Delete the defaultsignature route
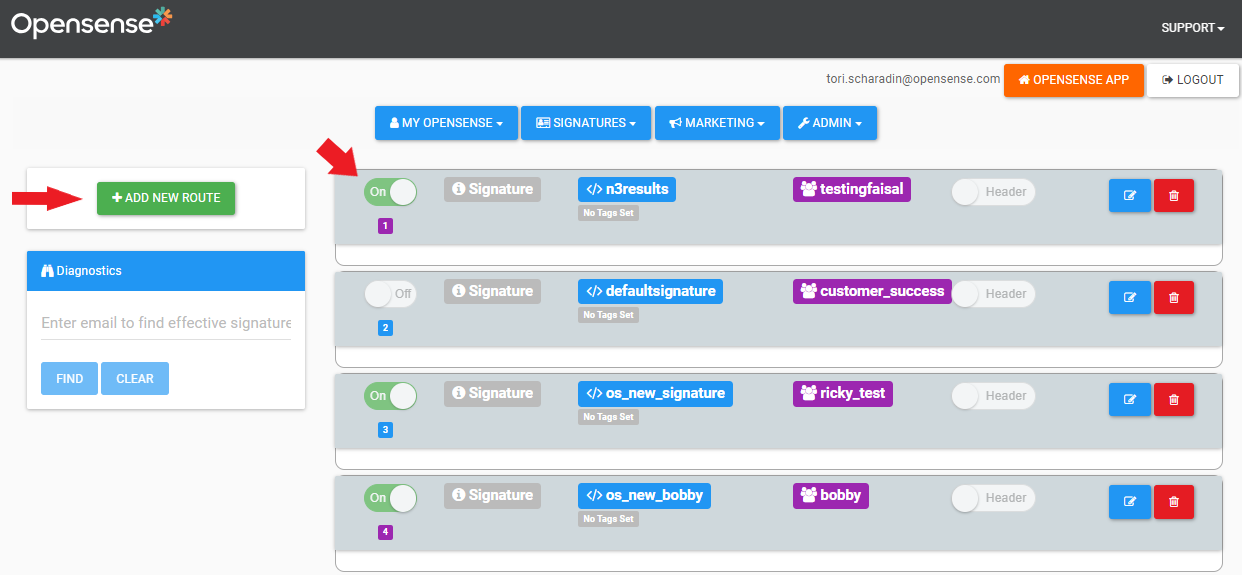1242x575 pixels. 1174,298
